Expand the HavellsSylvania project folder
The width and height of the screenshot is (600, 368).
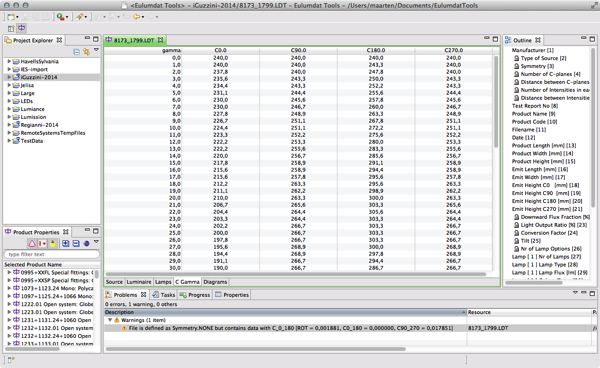coord(9,61)
